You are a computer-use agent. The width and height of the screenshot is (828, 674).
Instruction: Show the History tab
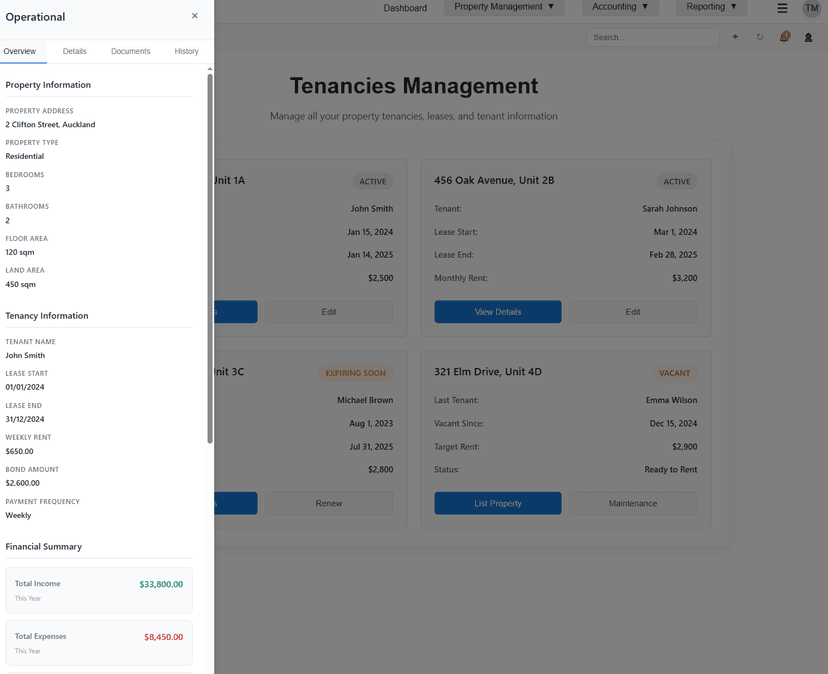[x=186, y=51]
